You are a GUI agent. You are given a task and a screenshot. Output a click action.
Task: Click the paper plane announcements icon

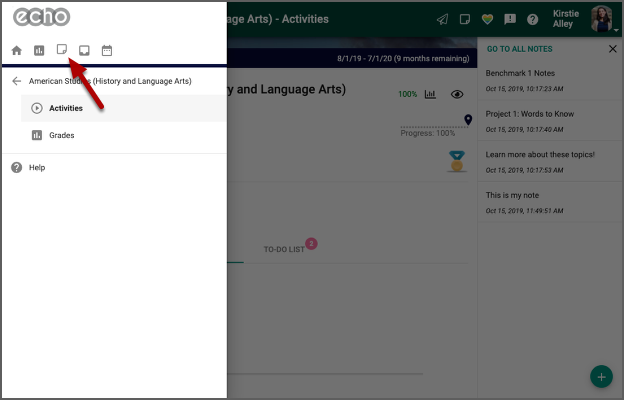(442, 19)
